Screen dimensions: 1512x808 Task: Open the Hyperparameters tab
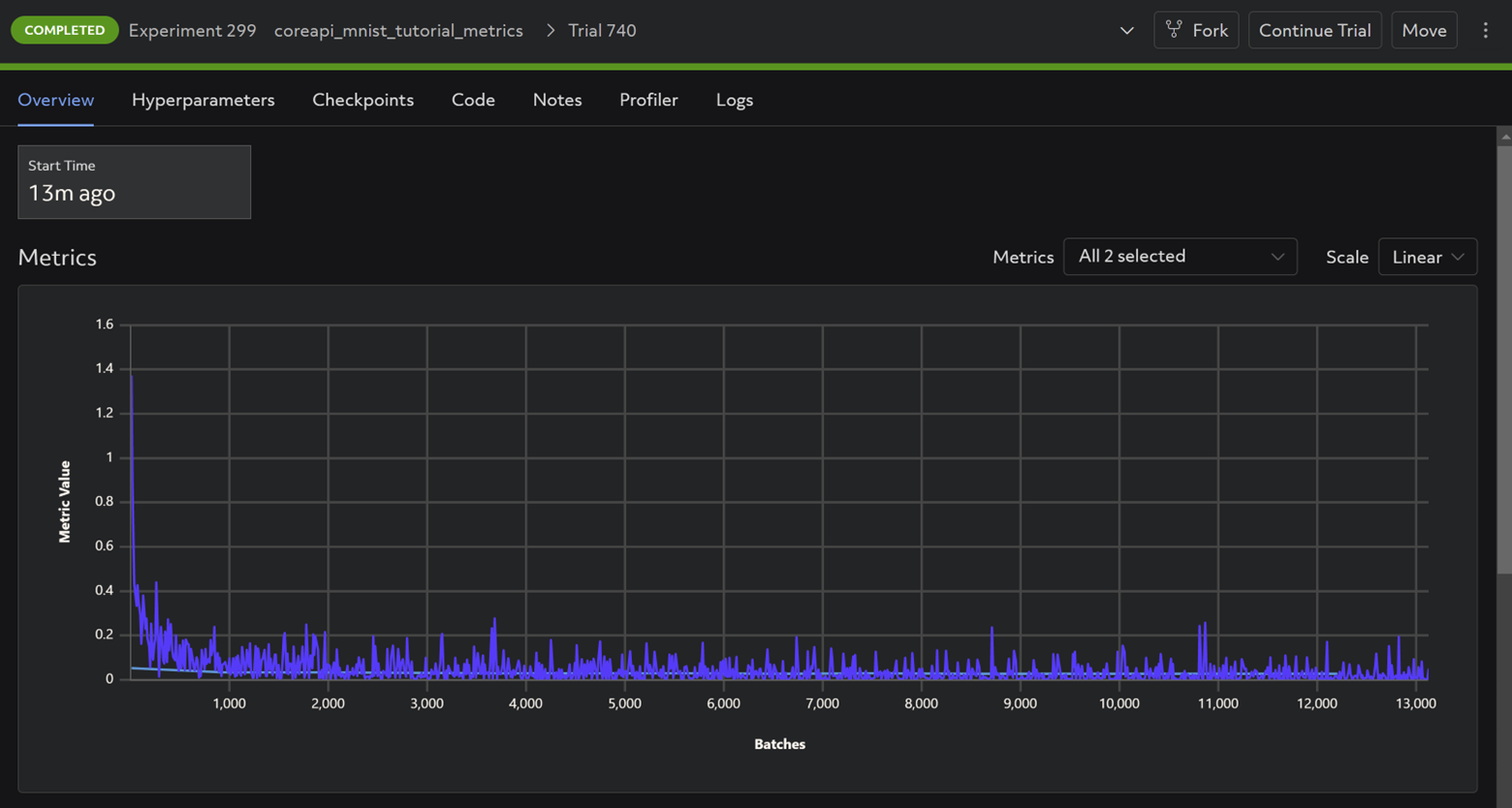[204, 100]
